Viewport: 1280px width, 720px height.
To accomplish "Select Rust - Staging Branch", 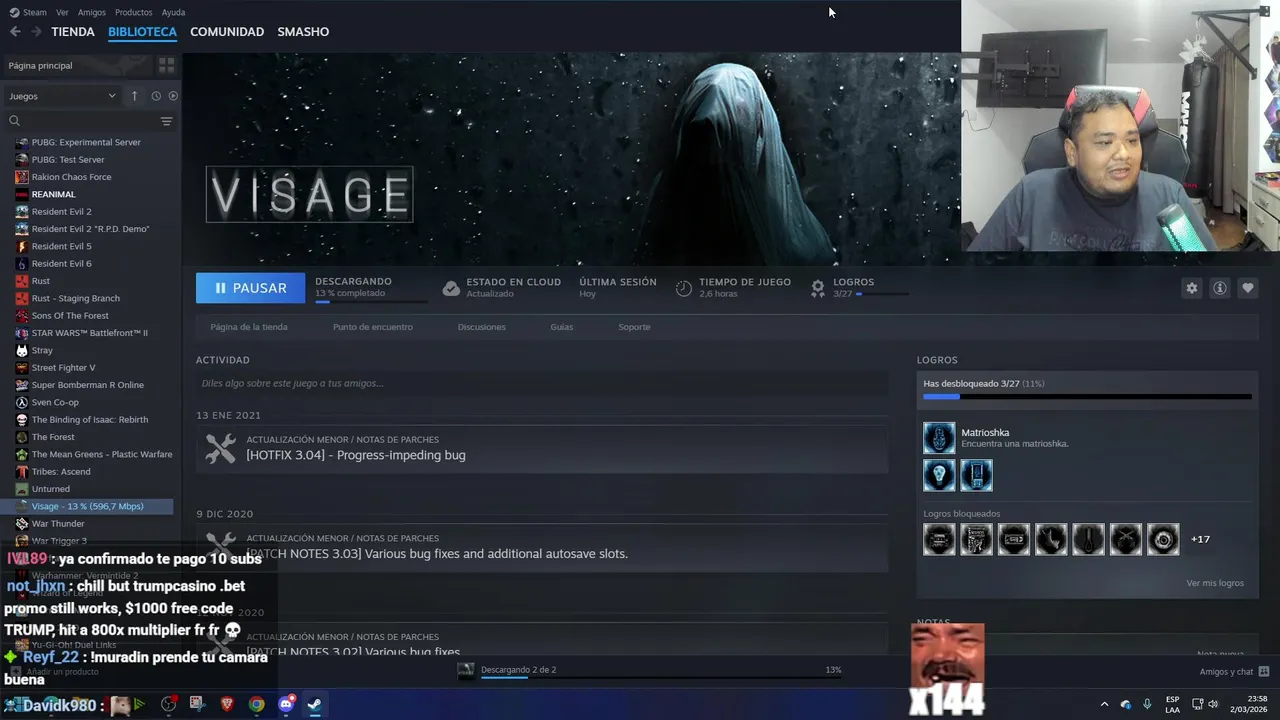I will (75, 298).
